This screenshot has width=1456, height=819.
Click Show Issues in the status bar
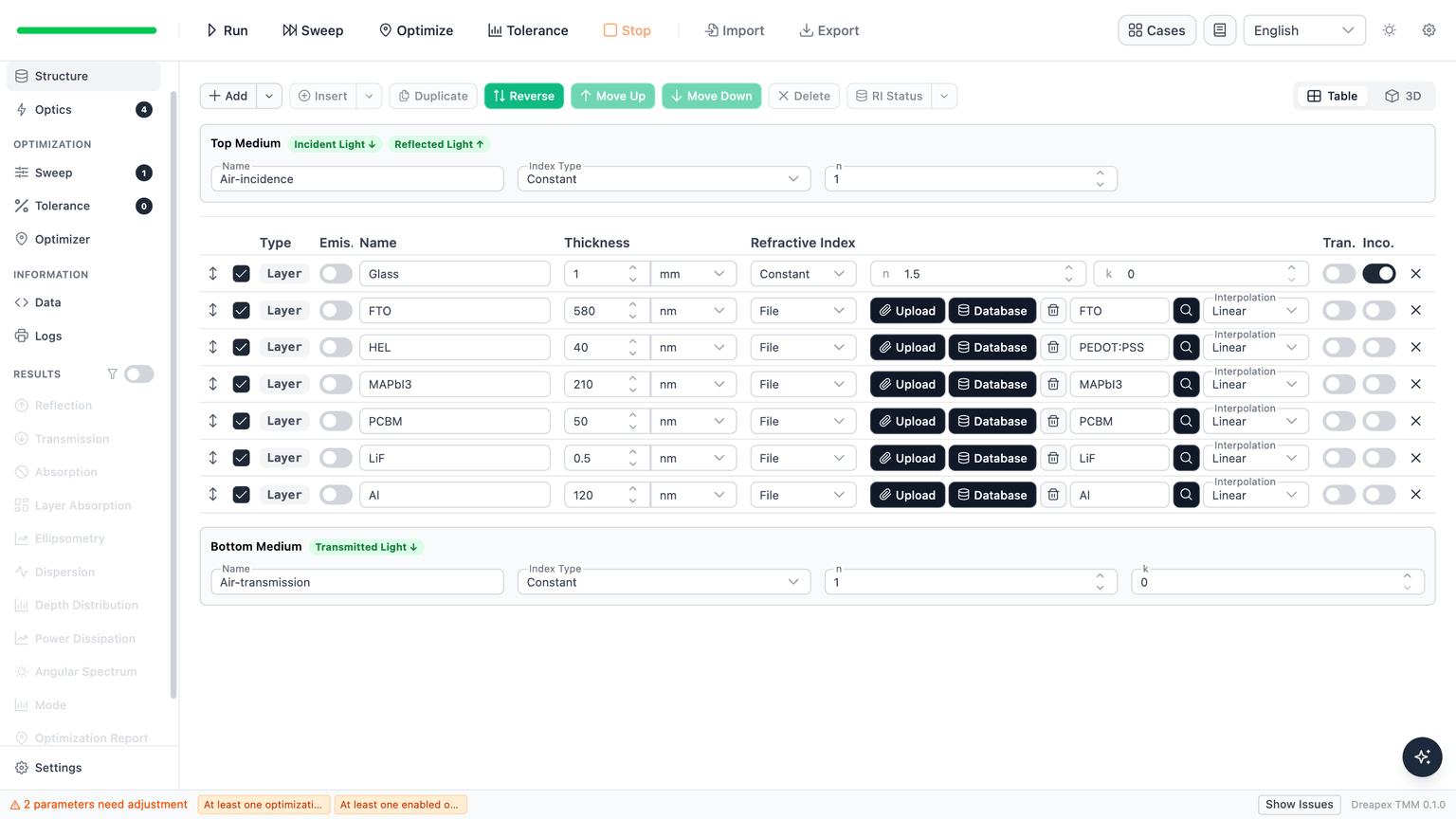[x=1299, y=805]
